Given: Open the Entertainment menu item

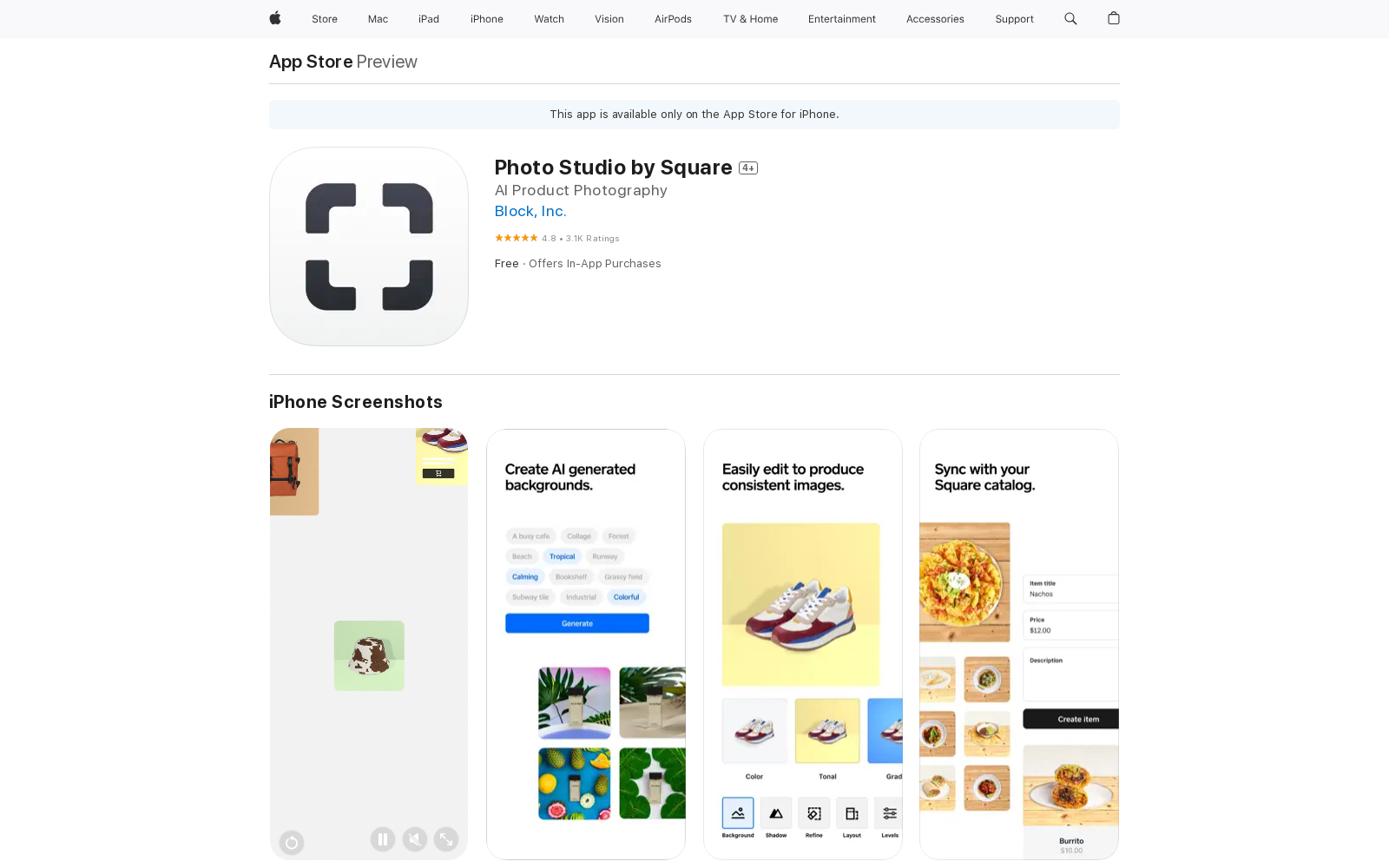Looking at the screenshot, I should 842,19.
